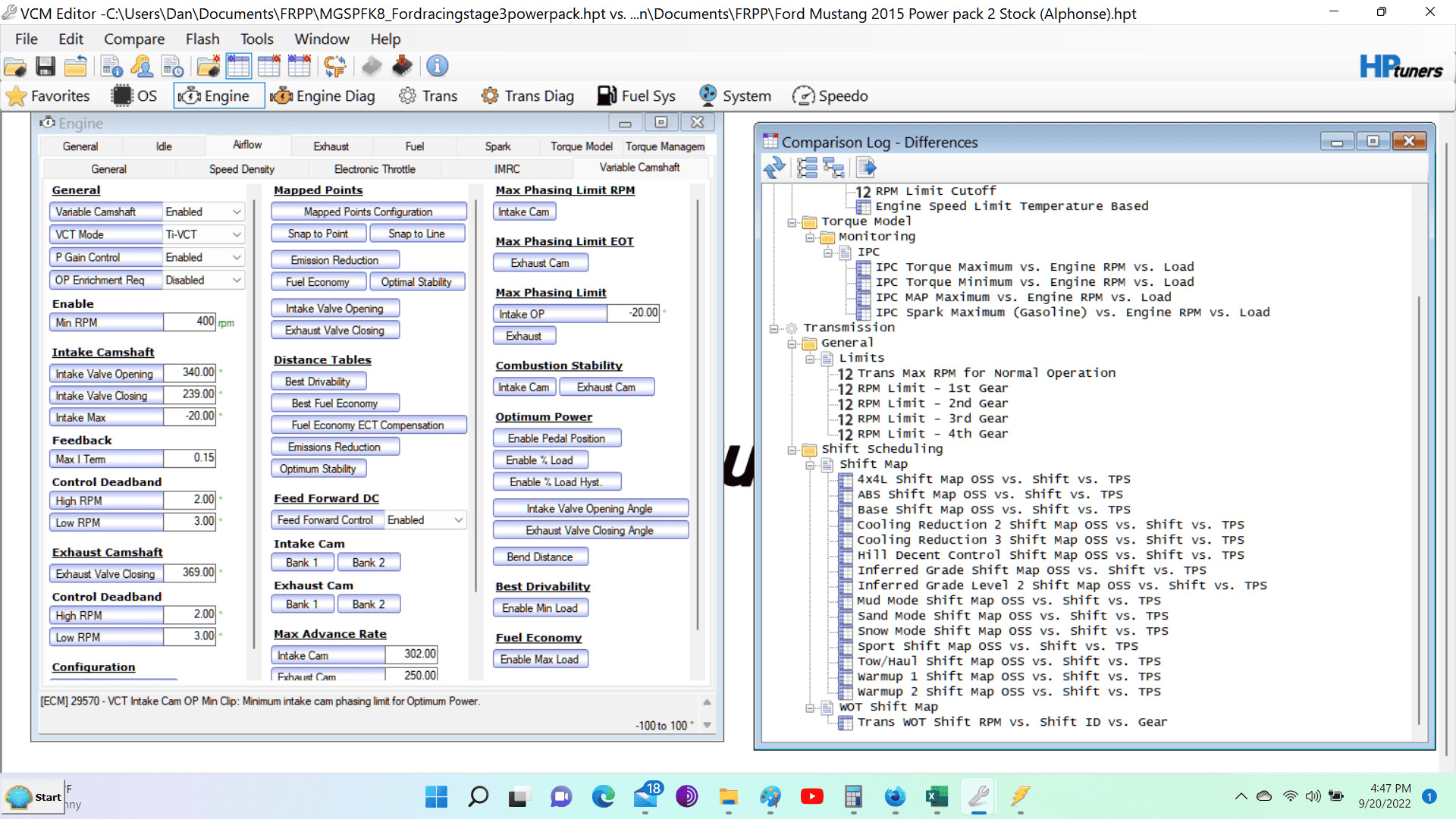Image resolution: width=1456 pixels, height=819 pixels.
Task: Open Excel from the taskbar
Action: 937,796
